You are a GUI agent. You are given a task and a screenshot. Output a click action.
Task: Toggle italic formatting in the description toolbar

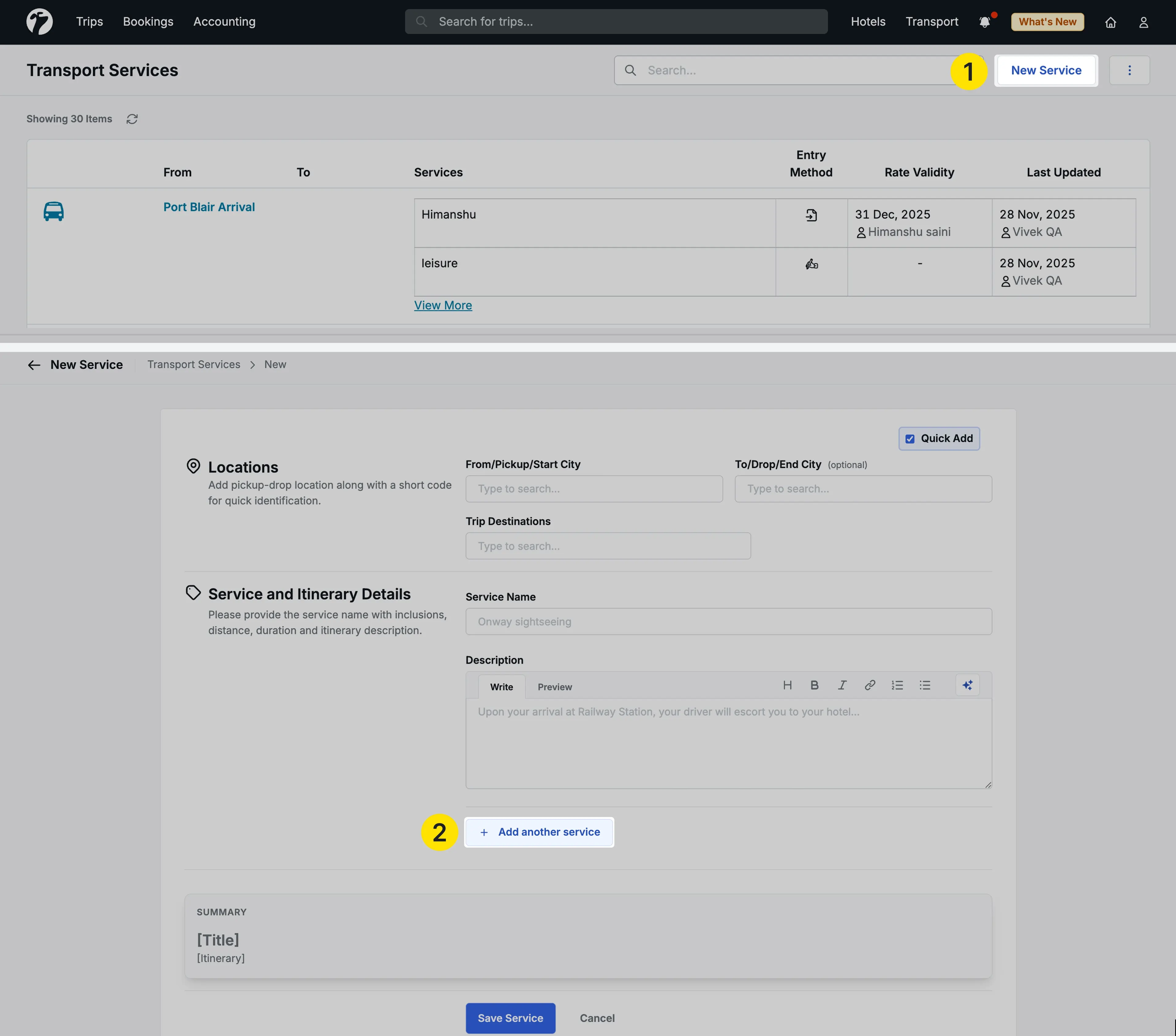[842, 685]
